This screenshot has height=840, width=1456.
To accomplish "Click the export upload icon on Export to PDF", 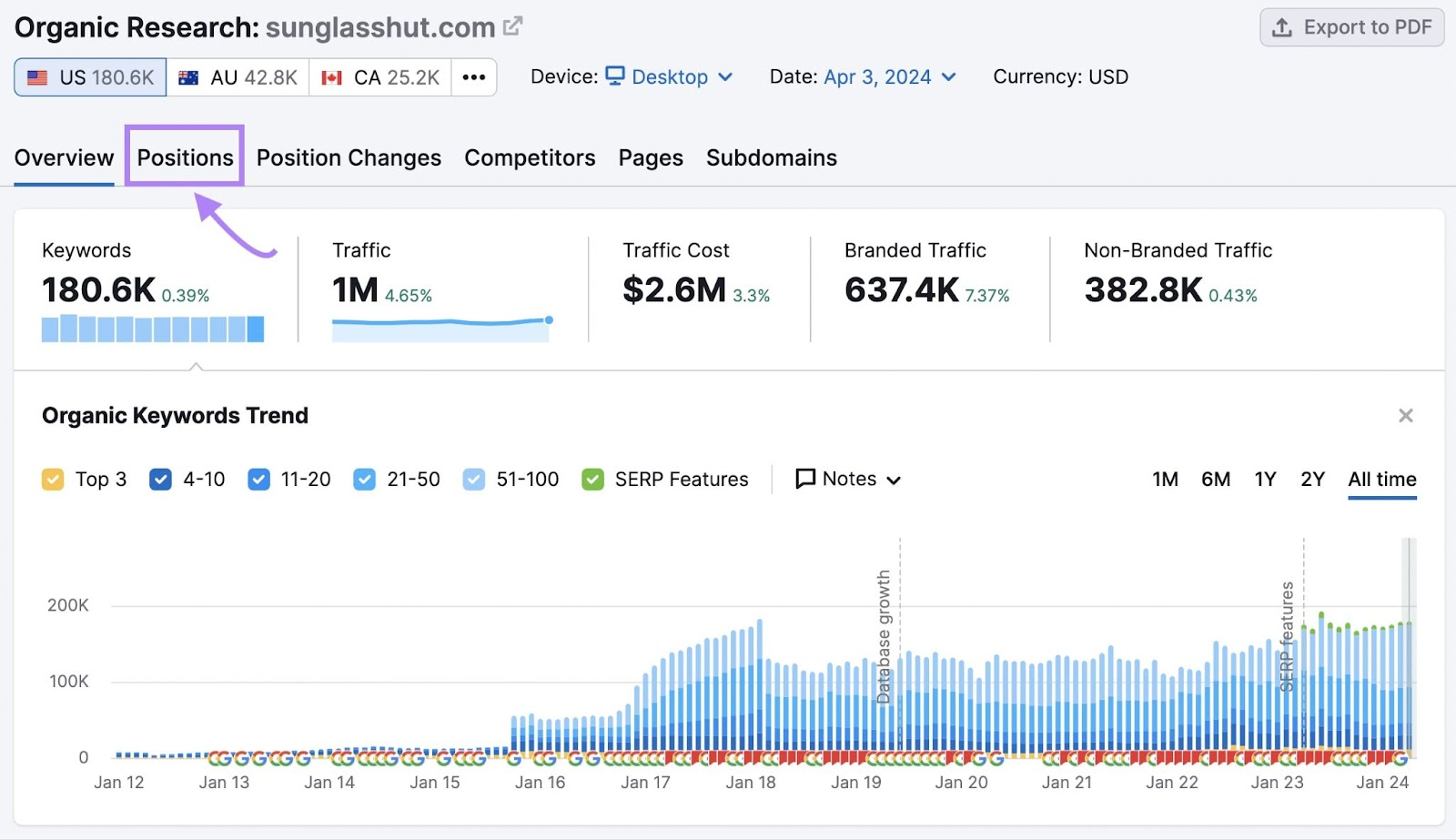I will click(1282, 26).
